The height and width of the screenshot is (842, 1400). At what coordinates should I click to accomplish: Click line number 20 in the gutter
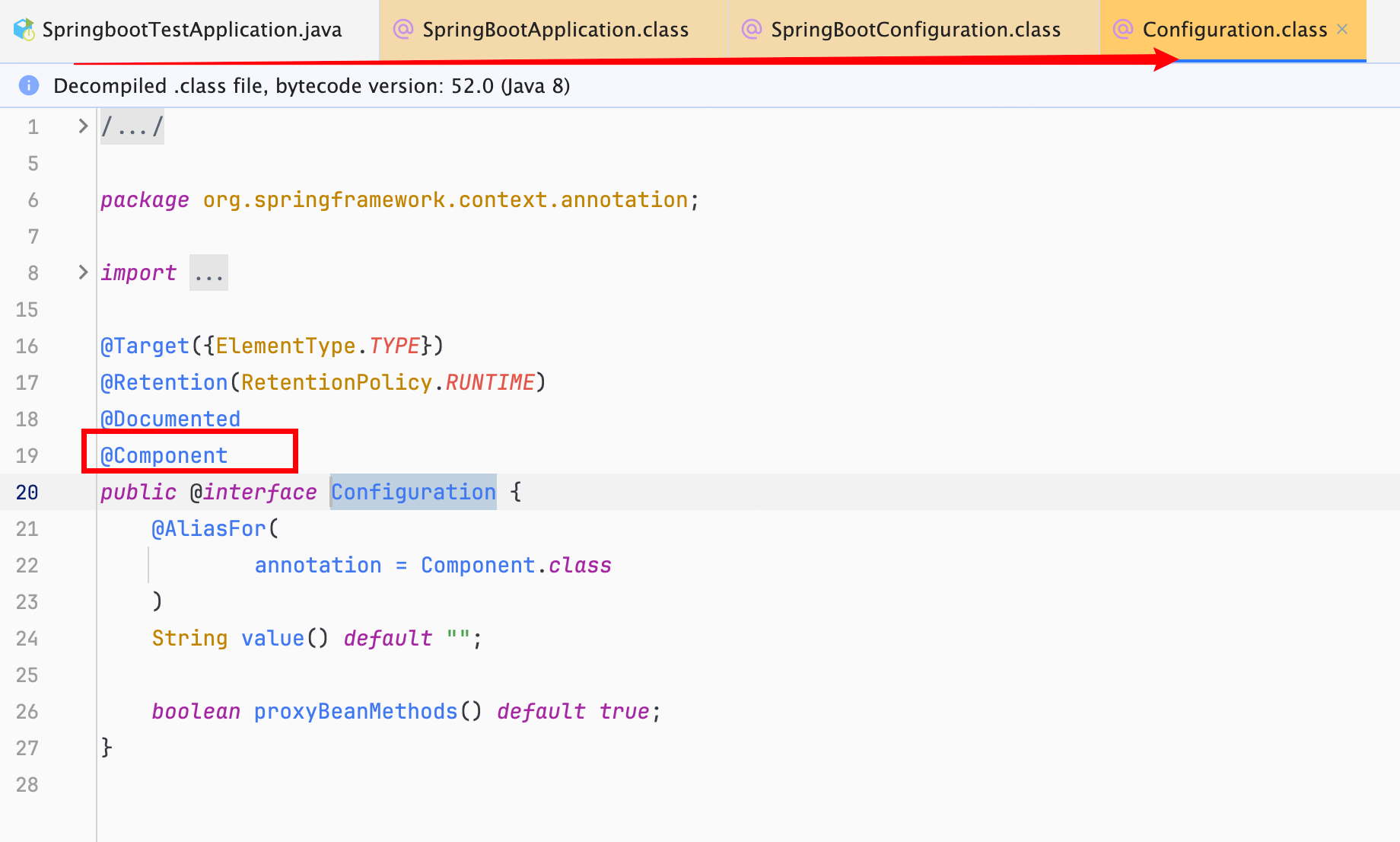27,492
